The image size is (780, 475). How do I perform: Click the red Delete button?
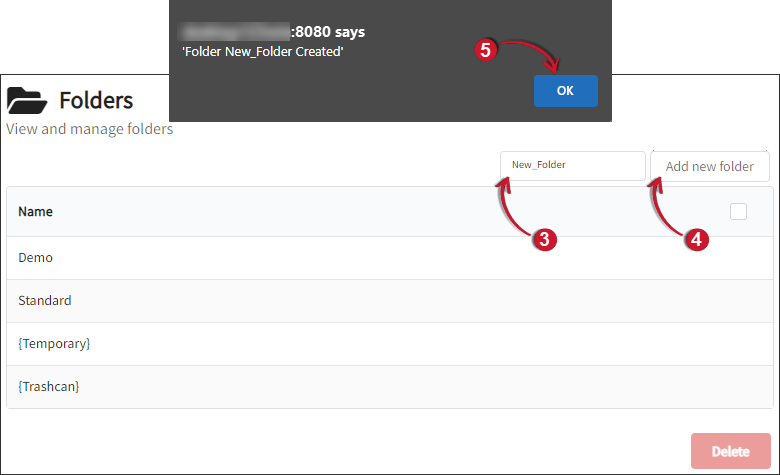pyautogui.click(x=730, y=451)
